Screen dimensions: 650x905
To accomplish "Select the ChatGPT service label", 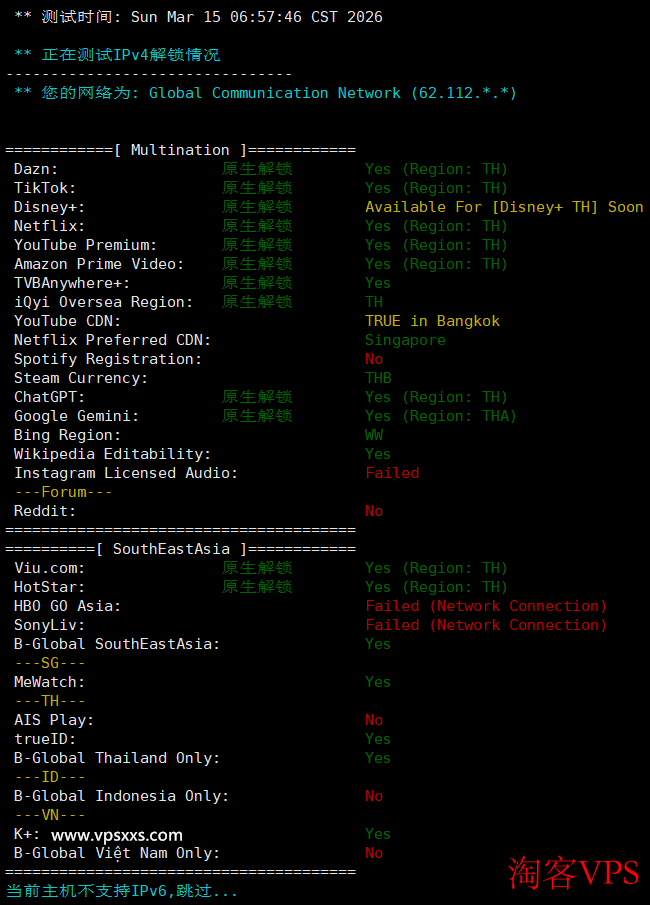I will pyautogui.click(x=50, y=397).
